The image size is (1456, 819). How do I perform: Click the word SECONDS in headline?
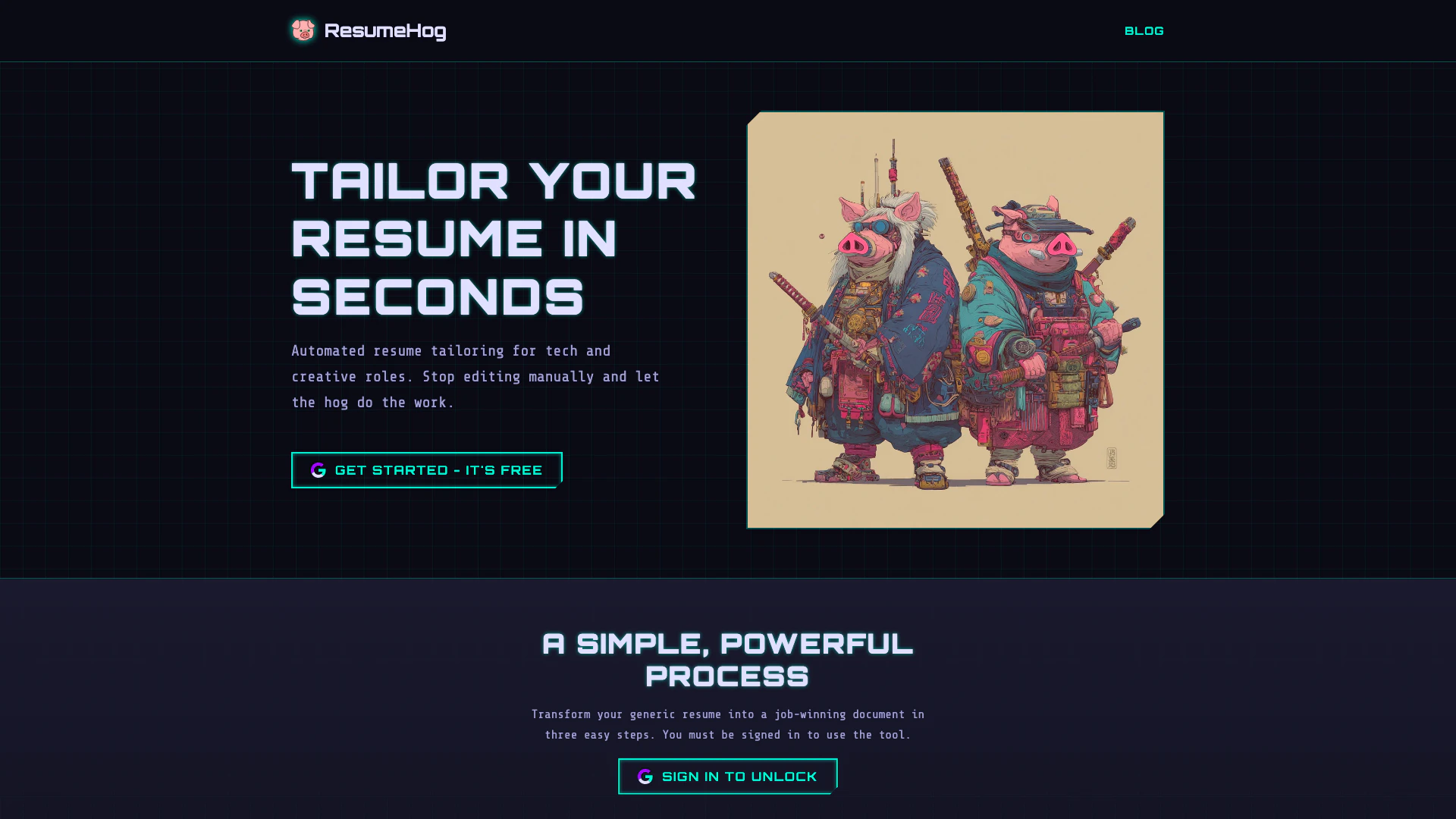(438, 297)
